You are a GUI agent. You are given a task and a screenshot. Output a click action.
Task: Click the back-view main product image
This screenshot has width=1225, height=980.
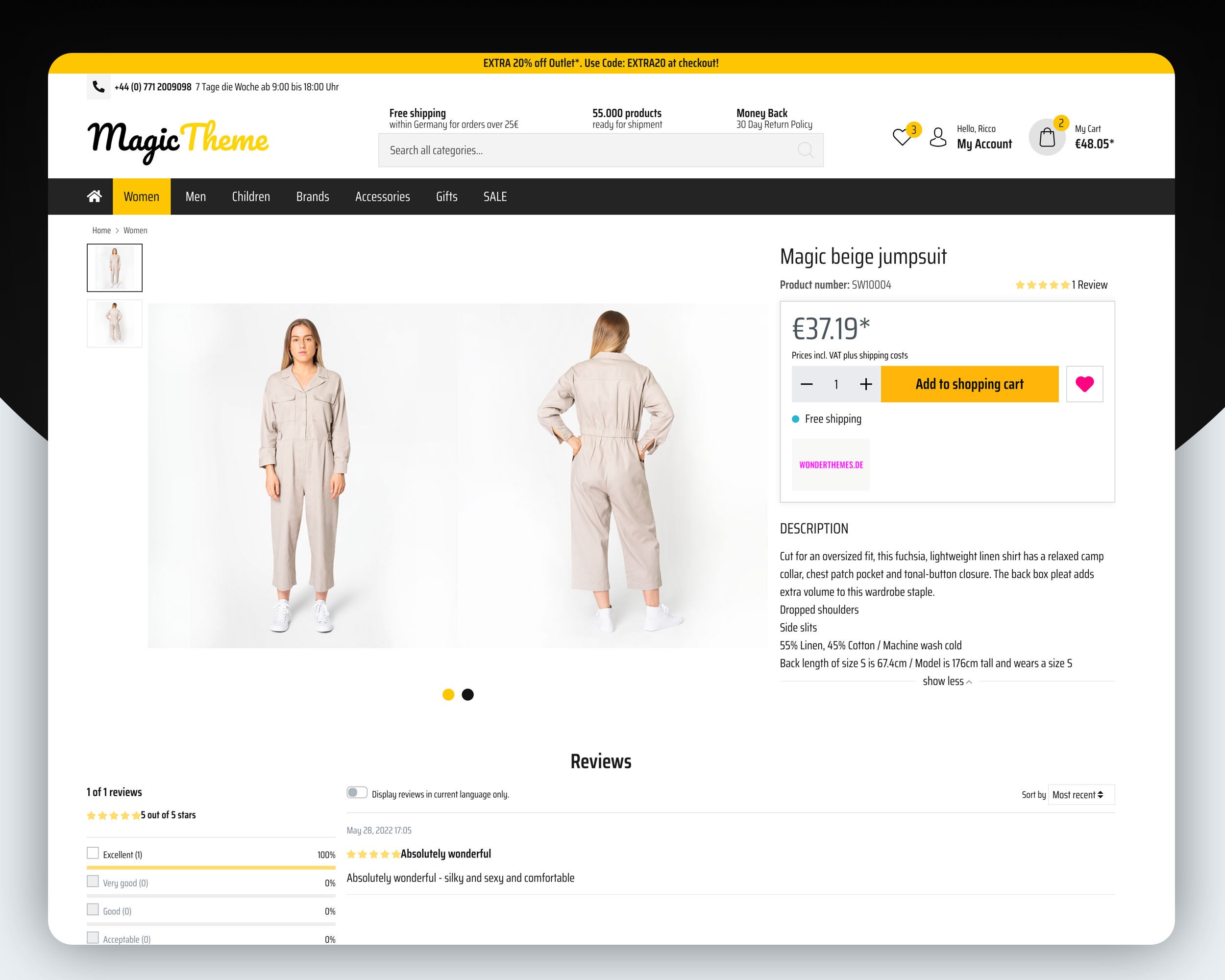coord(612,475)
